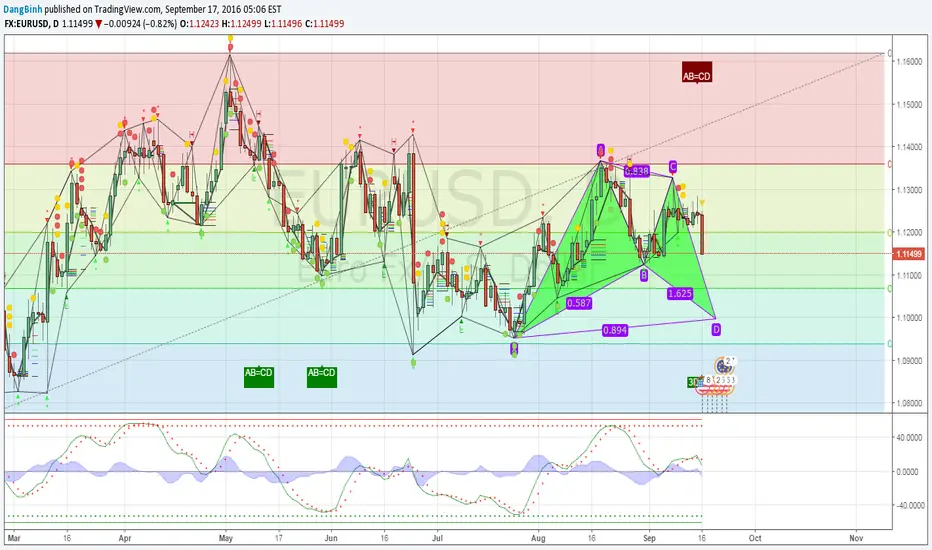Click the -40.0000 indicator axis label
This screenshot has height=550, width=932.
coord(910,505)
